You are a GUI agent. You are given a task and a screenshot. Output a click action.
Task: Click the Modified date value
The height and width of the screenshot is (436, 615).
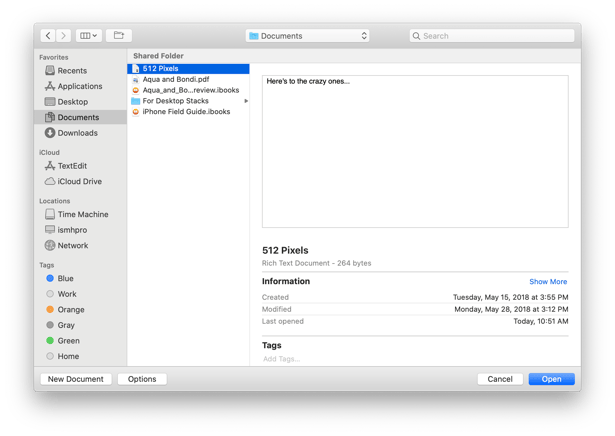coord(511,309)
